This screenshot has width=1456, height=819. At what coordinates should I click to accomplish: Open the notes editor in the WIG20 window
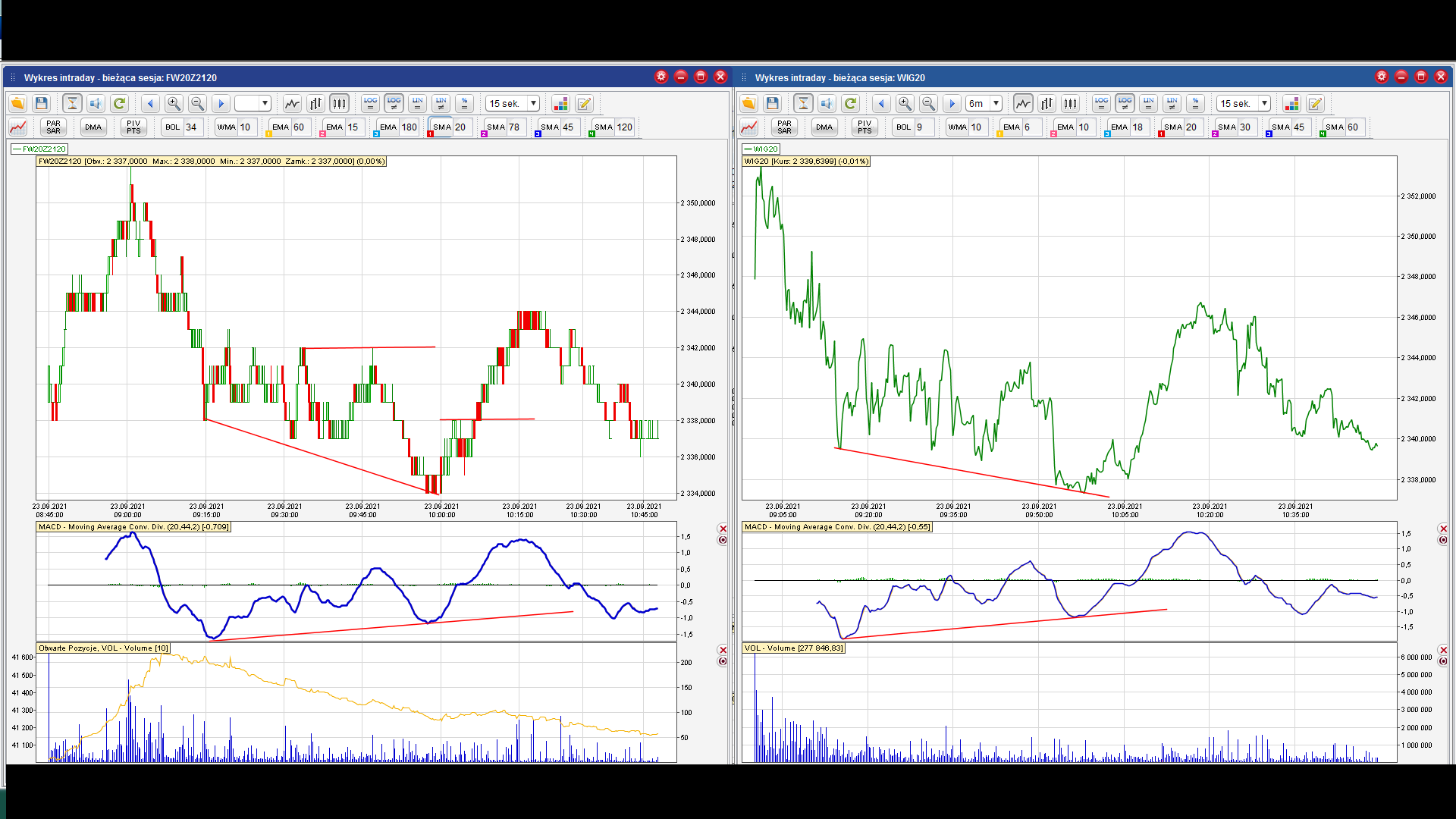pos(1315,104)
